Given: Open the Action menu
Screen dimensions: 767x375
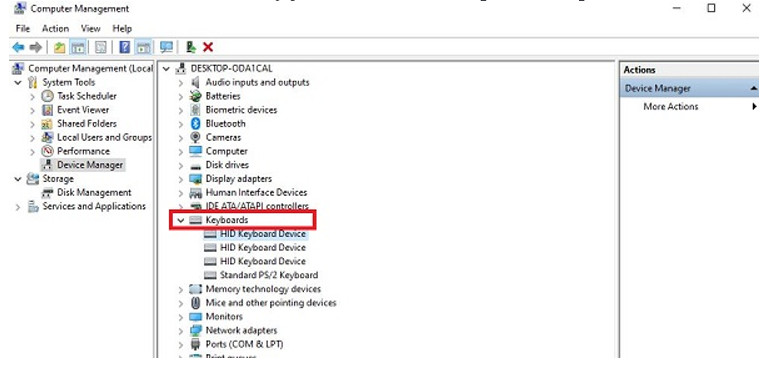Looking at the screenshot, I should [55, 28].
